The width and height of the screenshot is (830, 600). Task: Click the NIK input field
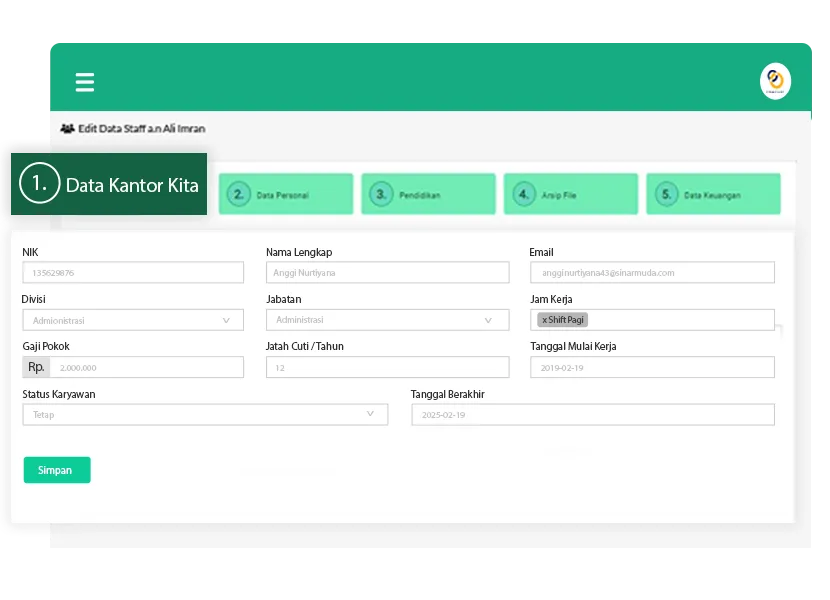(132, 272)
